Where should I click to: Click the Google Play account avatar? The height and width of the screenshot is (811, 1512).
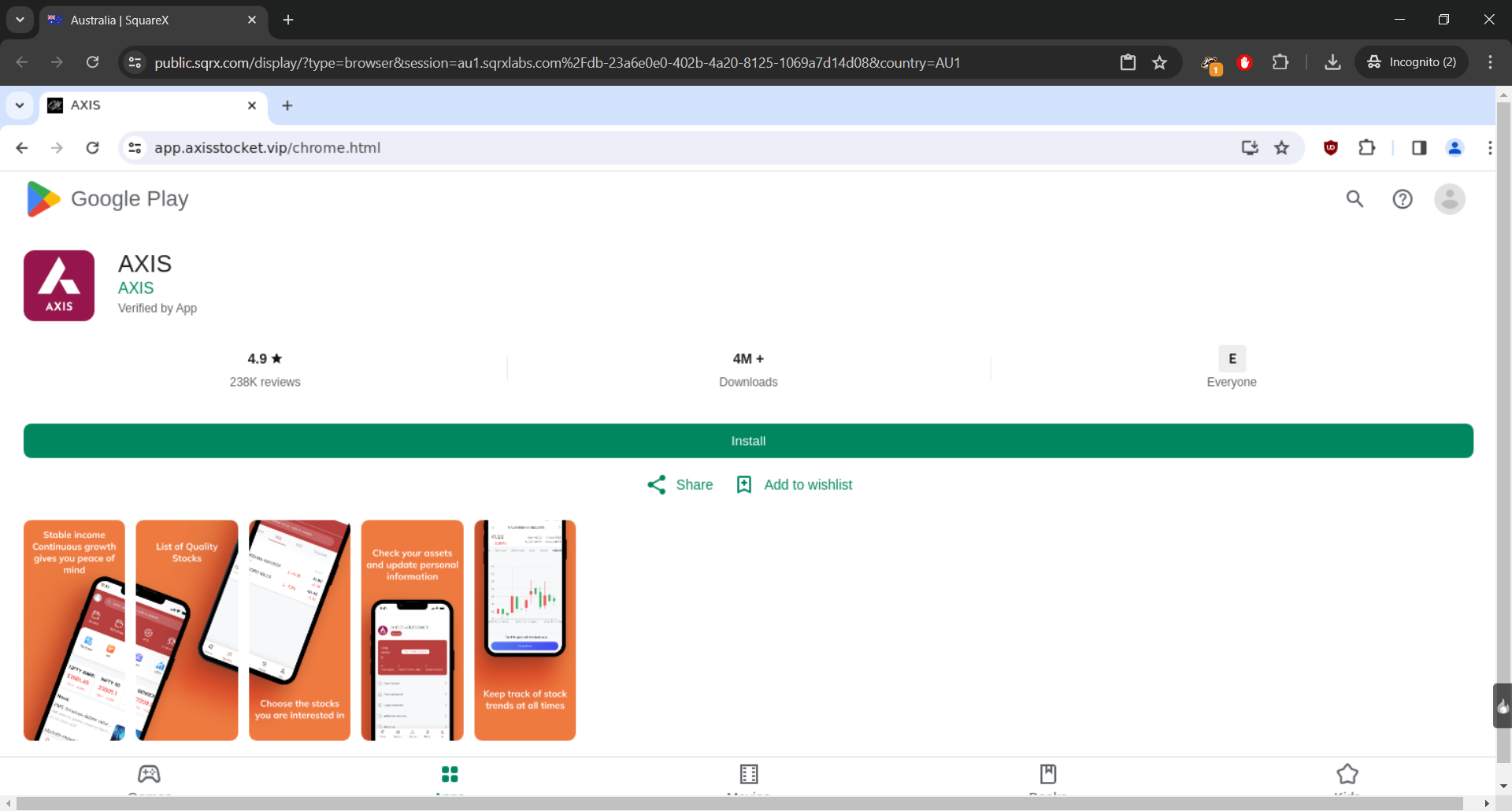pos(1449,199)
